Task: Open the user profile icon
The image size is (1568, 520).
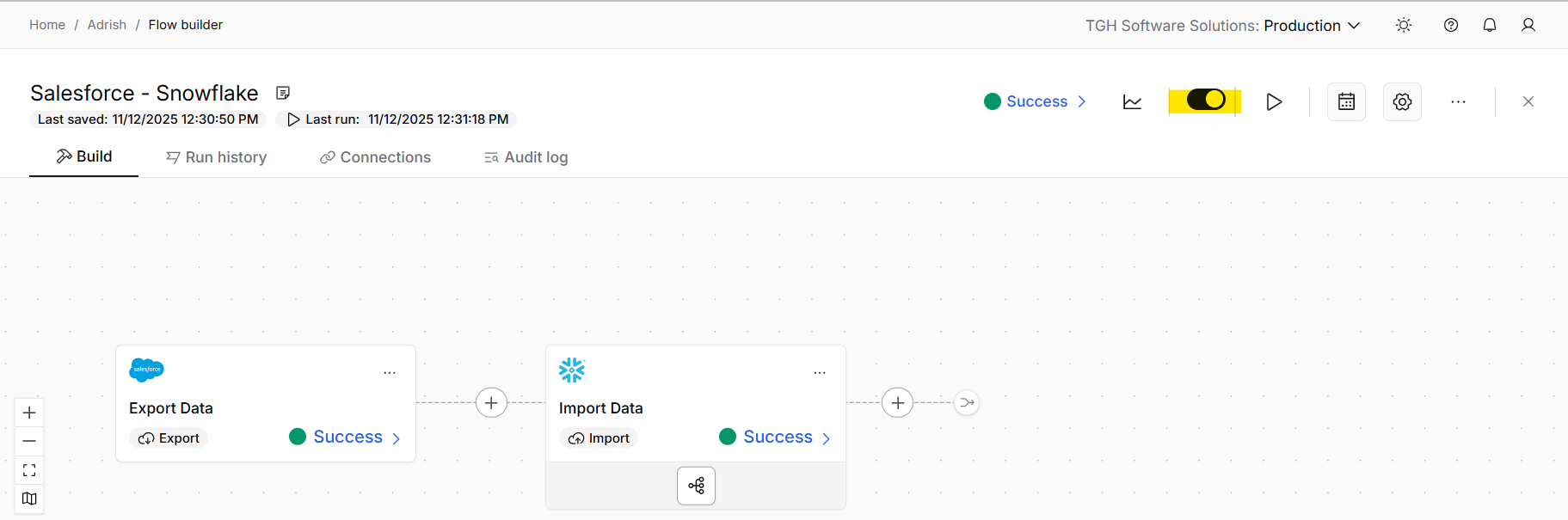Action: coord(1528,25)
